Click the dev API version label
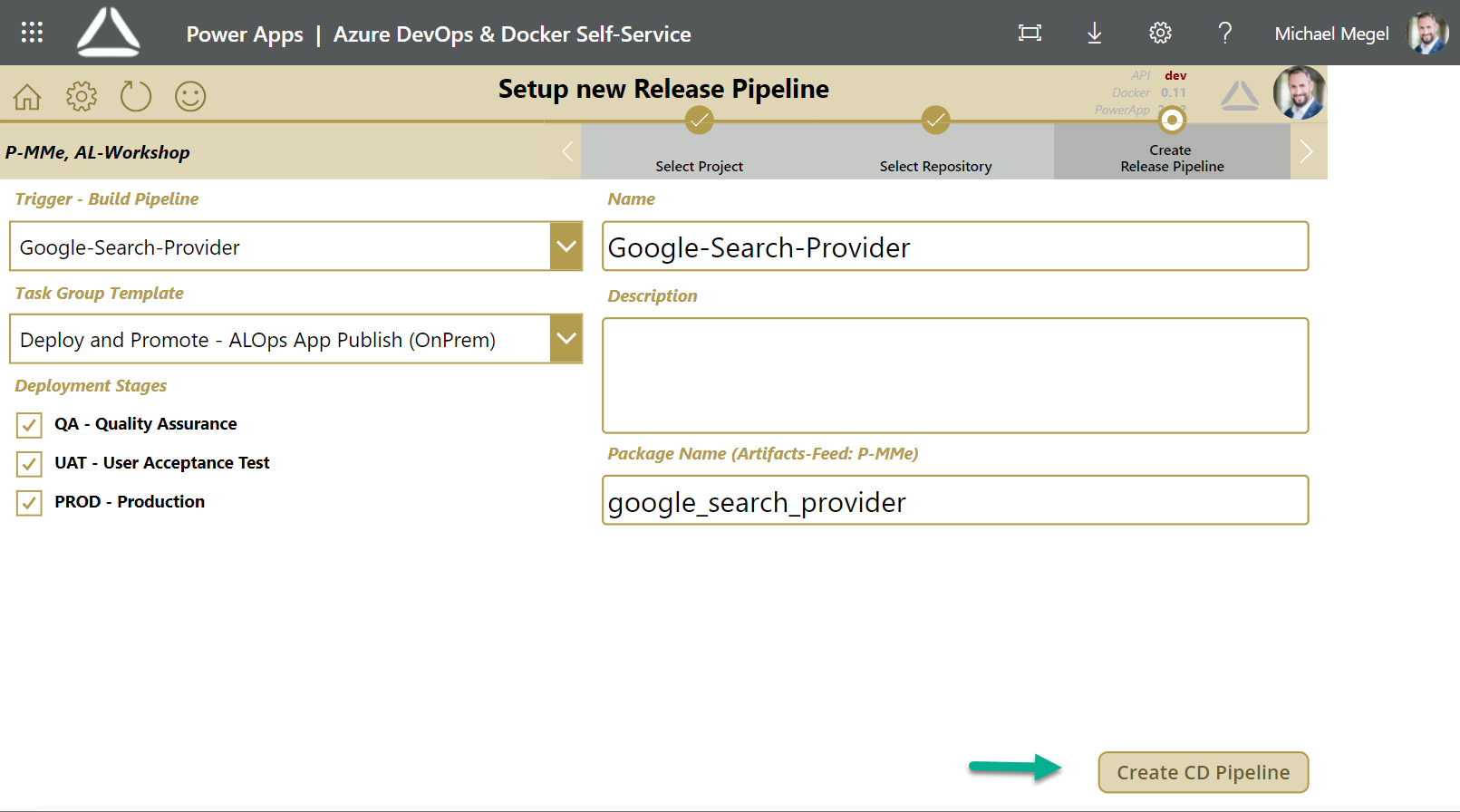The image size is (1460, 812). tap(1175, 75)
